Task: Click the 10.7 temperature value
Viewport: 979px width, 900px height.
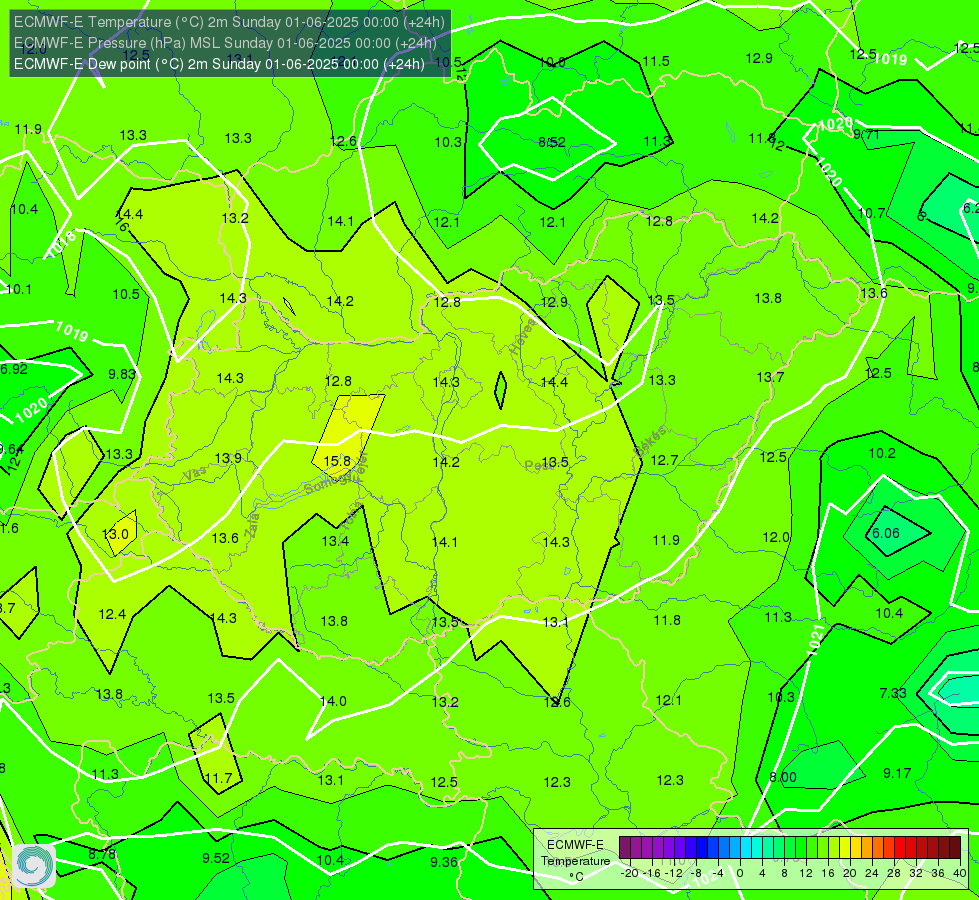Action: point(871,213)
